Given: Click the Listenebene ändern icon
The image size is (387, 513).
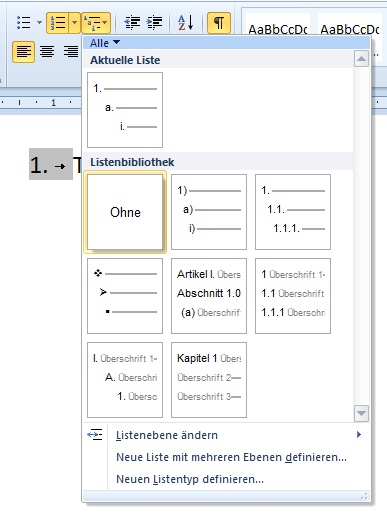Looking at the screenshot, I should [x=95, y=435].
